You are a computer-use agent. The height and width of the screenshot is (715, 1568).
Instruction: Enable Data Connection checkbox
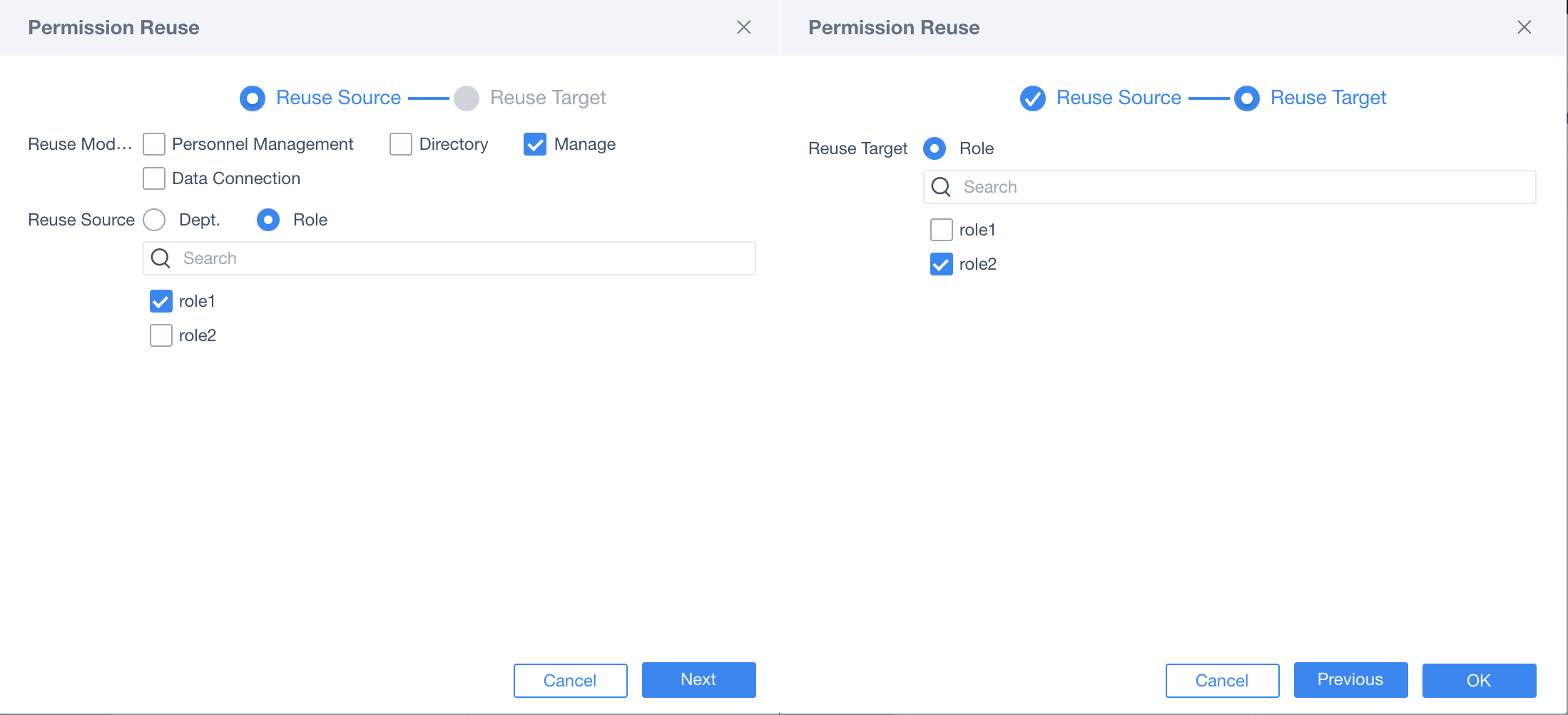pyautogui.click(x=154, y=178)
